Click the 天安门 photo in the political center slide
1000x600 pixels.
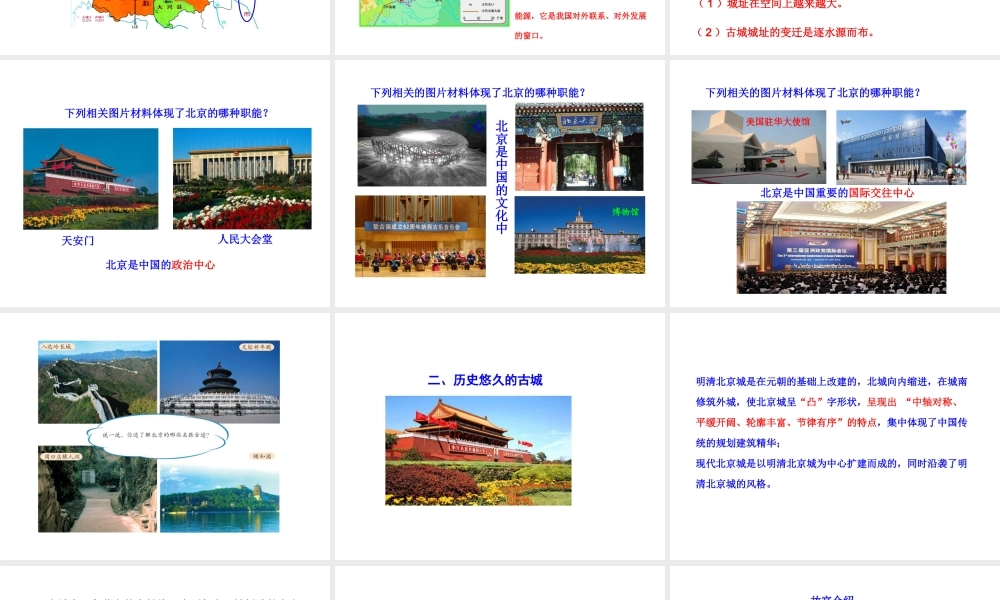91,179
